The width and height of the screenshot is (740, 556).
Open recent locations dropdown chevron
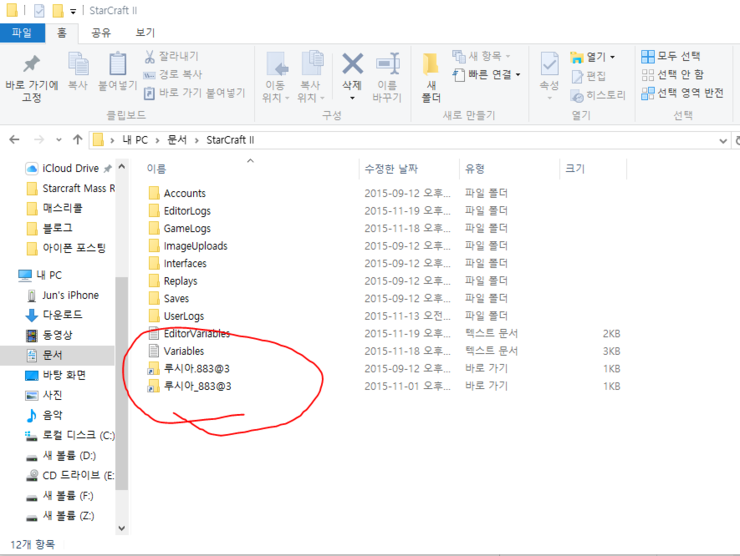[x=59, y=140]
